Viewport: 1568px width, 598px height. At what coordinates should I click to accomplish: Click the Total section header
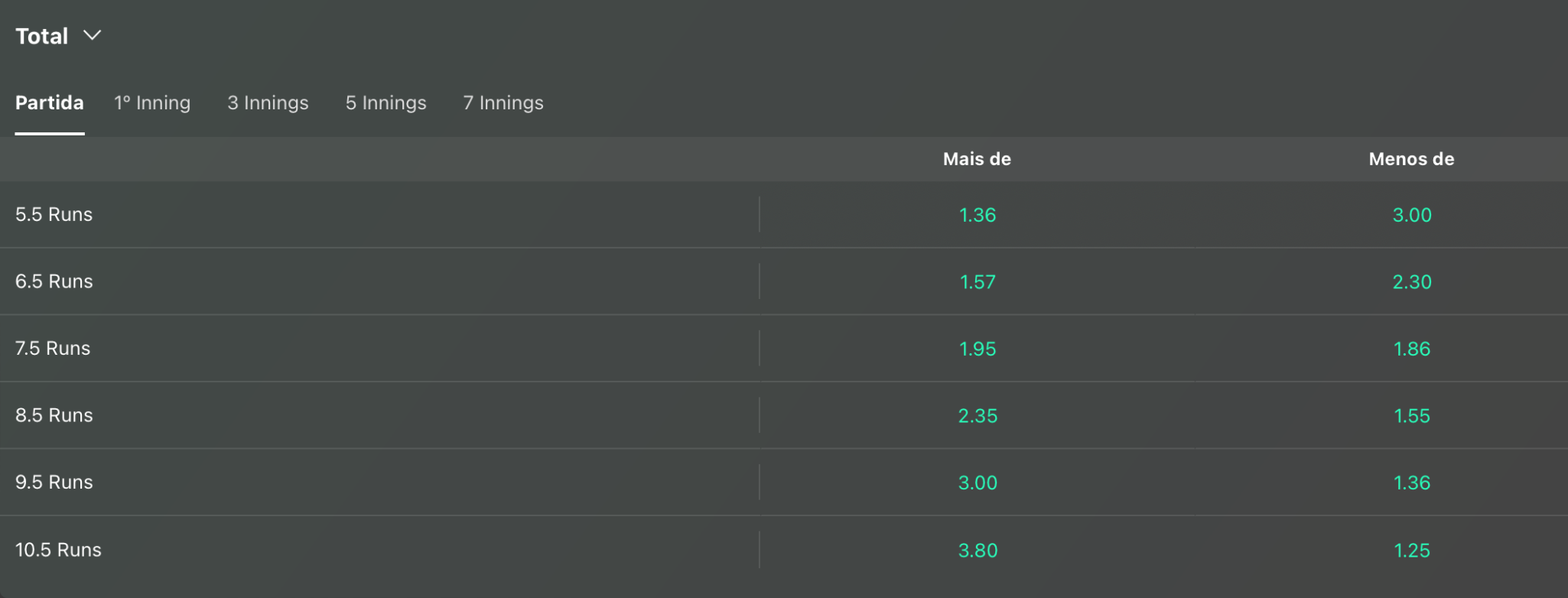(x=42, y=36)
